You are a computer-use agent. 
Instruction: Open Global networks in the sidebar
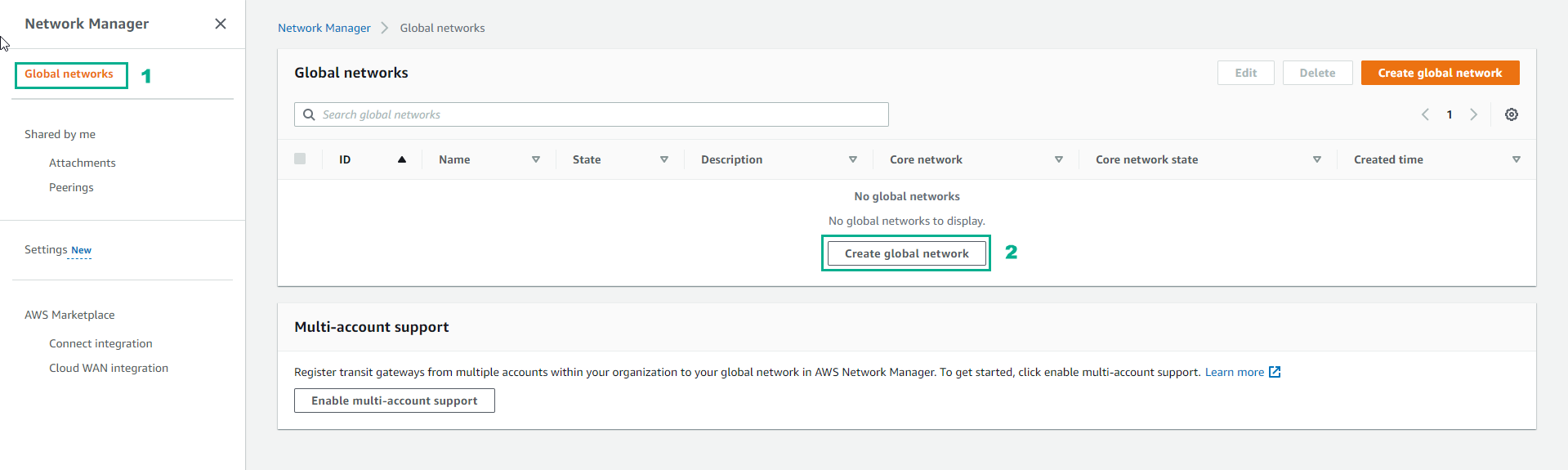[x=69, y=74]
